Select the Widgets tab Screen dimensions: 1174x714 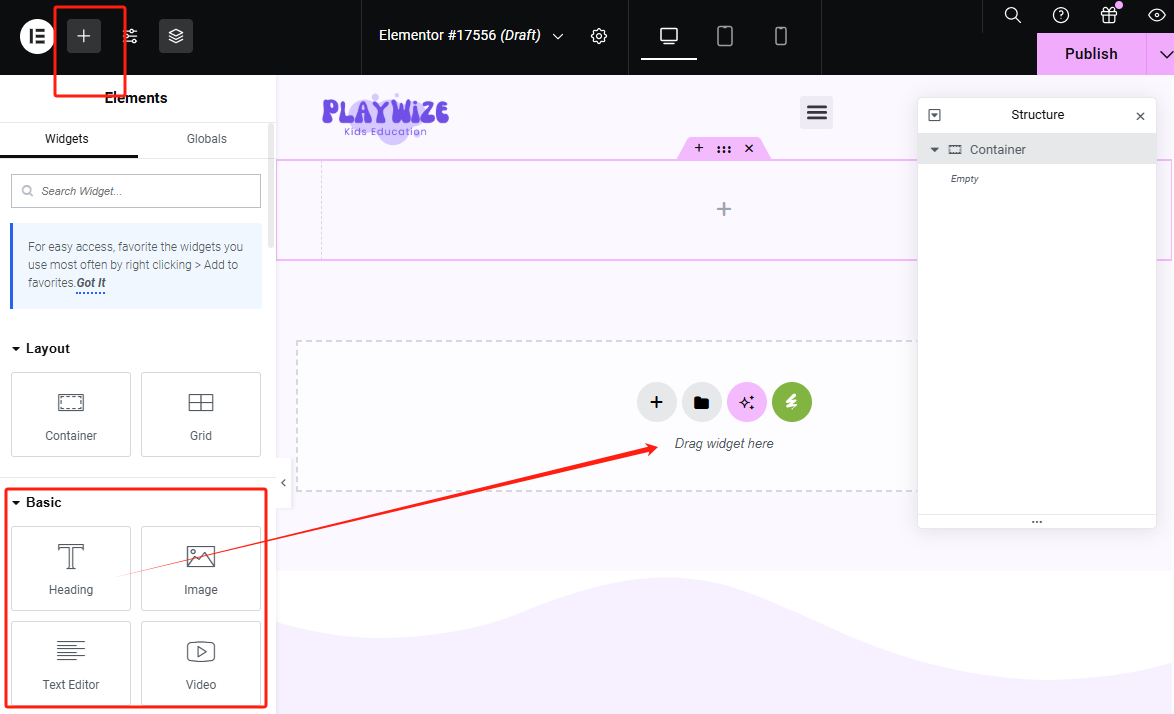click(x=67, y=139)
